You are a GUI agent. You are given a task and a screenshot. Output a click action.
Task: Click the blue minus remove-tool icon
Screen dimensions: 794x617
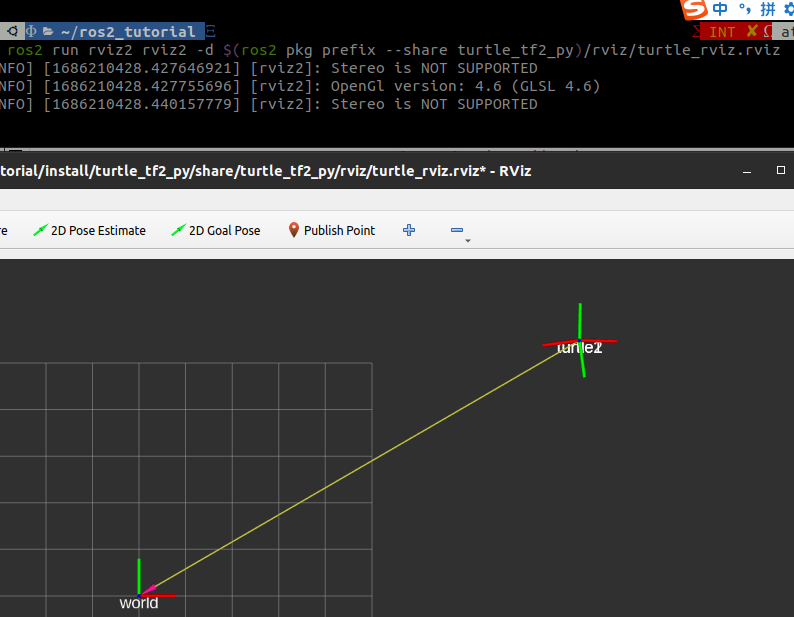point(457,230)
